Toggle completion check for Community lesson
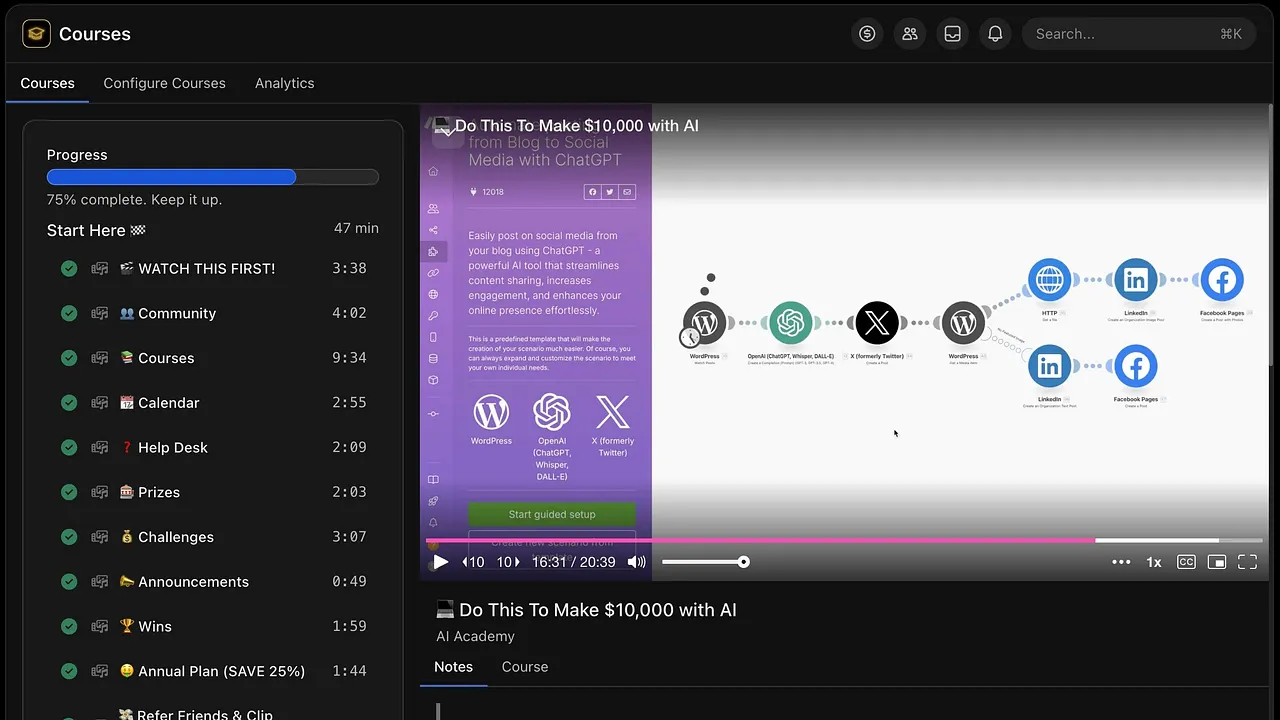This screenshot has width=1280, height=720. point(69,313)
